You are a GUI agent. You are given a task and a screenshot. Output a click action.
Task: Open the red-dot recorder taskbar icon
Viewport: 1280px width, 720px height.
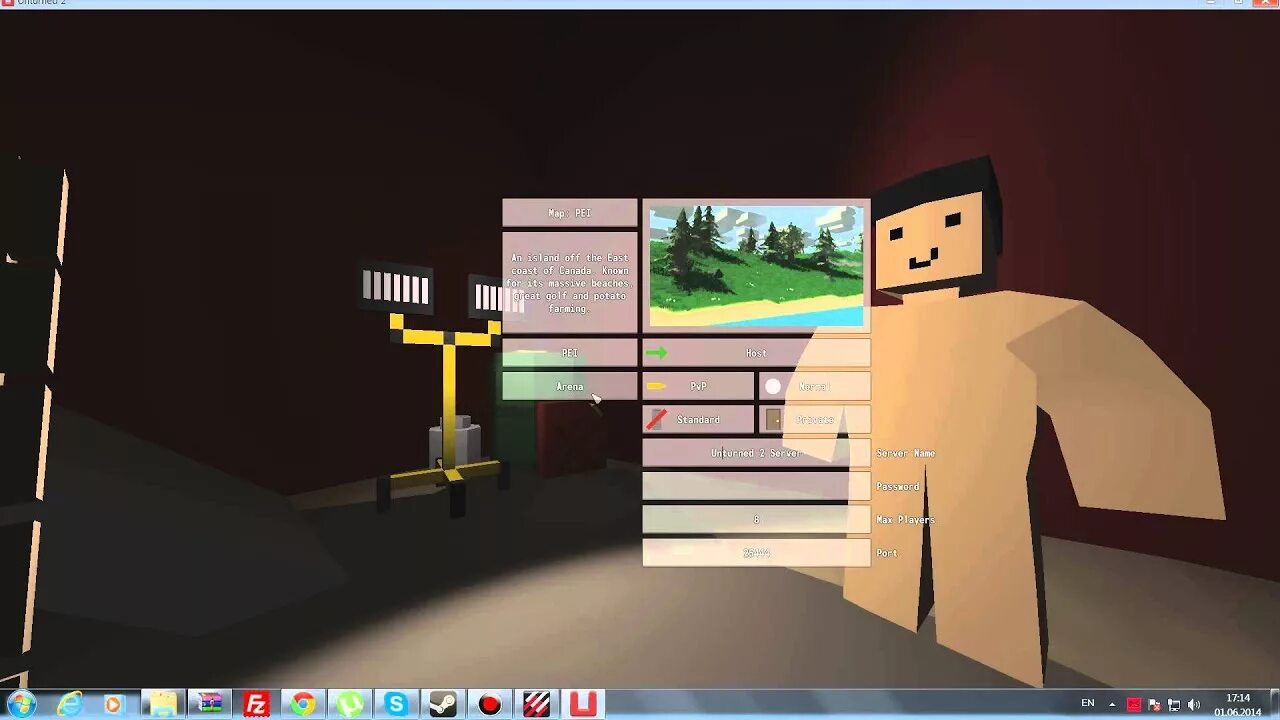coord(490,704)
